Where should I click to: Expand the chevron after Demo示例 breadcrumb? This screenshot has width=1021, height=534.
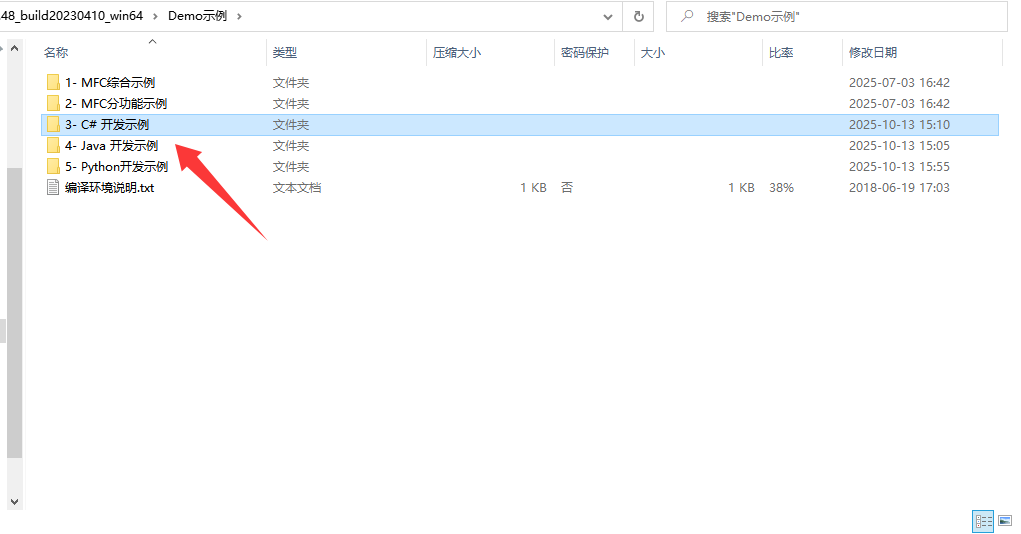pos(238,16)
